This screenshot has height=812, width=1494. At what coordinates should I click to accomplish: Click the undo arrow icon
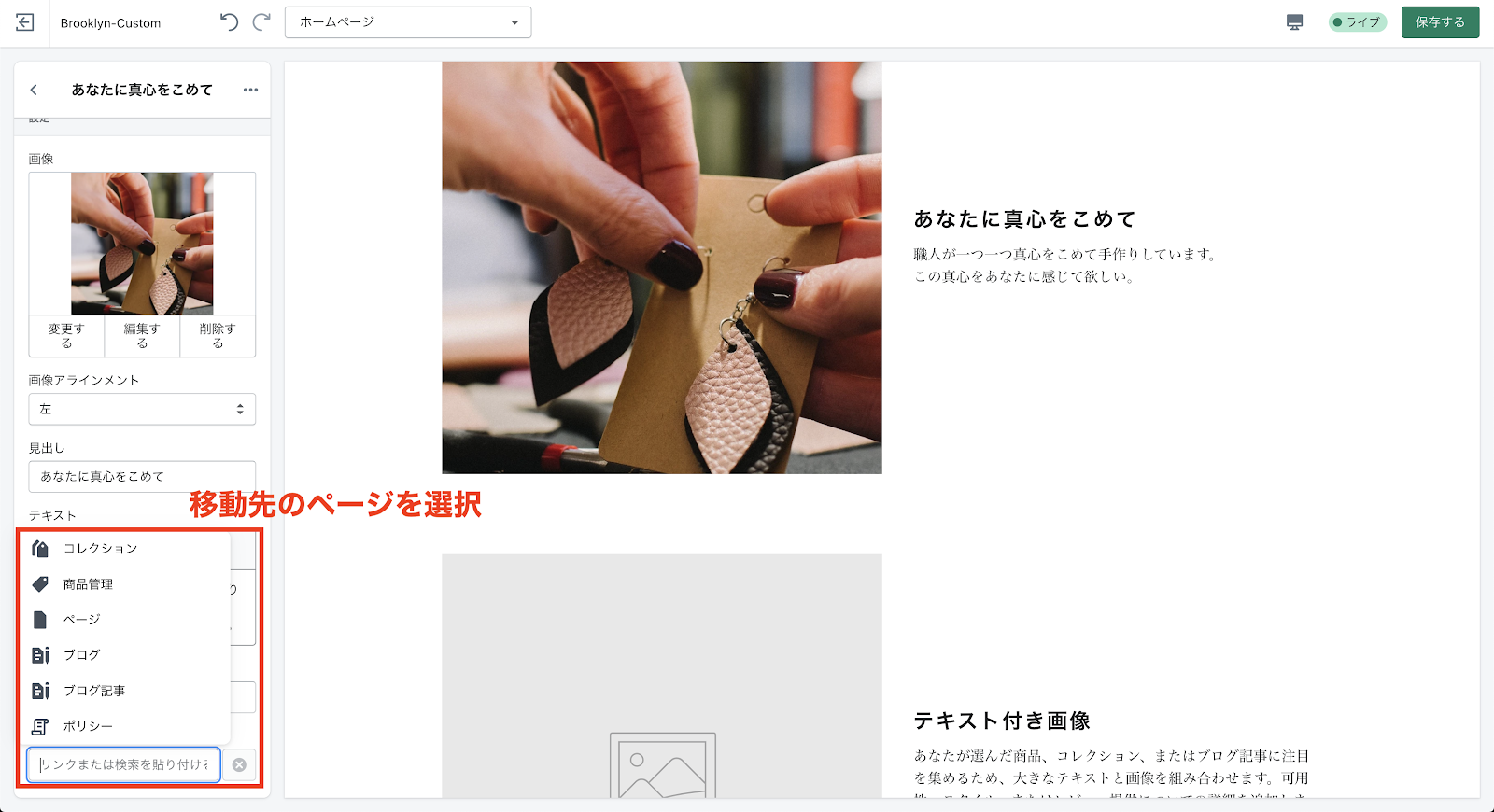click(x=229, y=22)
